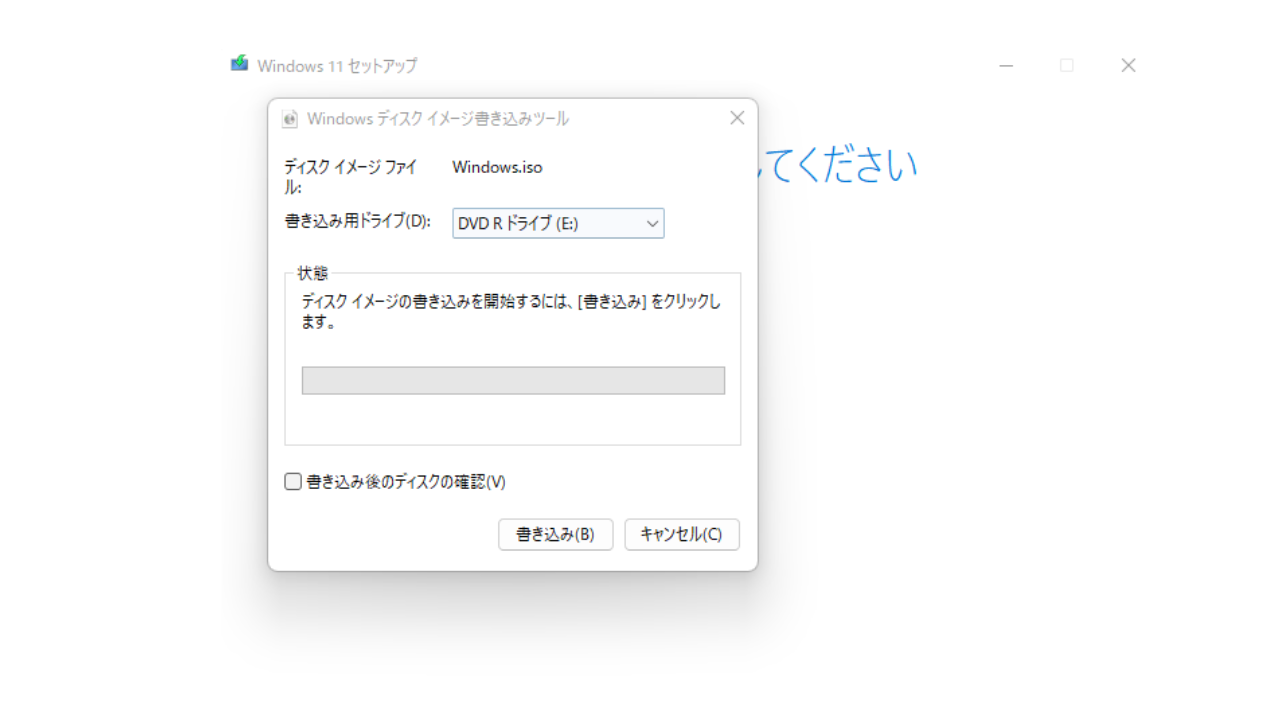1280x720 pixels.
Task: Enable verify disc after burning checkbox
Action: coord(293,482)
